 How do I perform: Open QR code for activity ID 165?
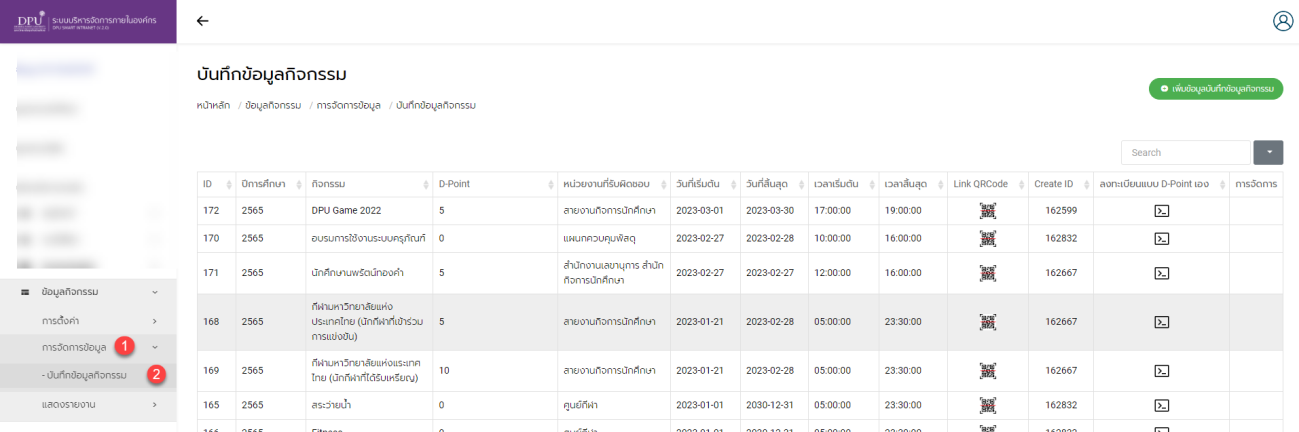pos(988,405)
